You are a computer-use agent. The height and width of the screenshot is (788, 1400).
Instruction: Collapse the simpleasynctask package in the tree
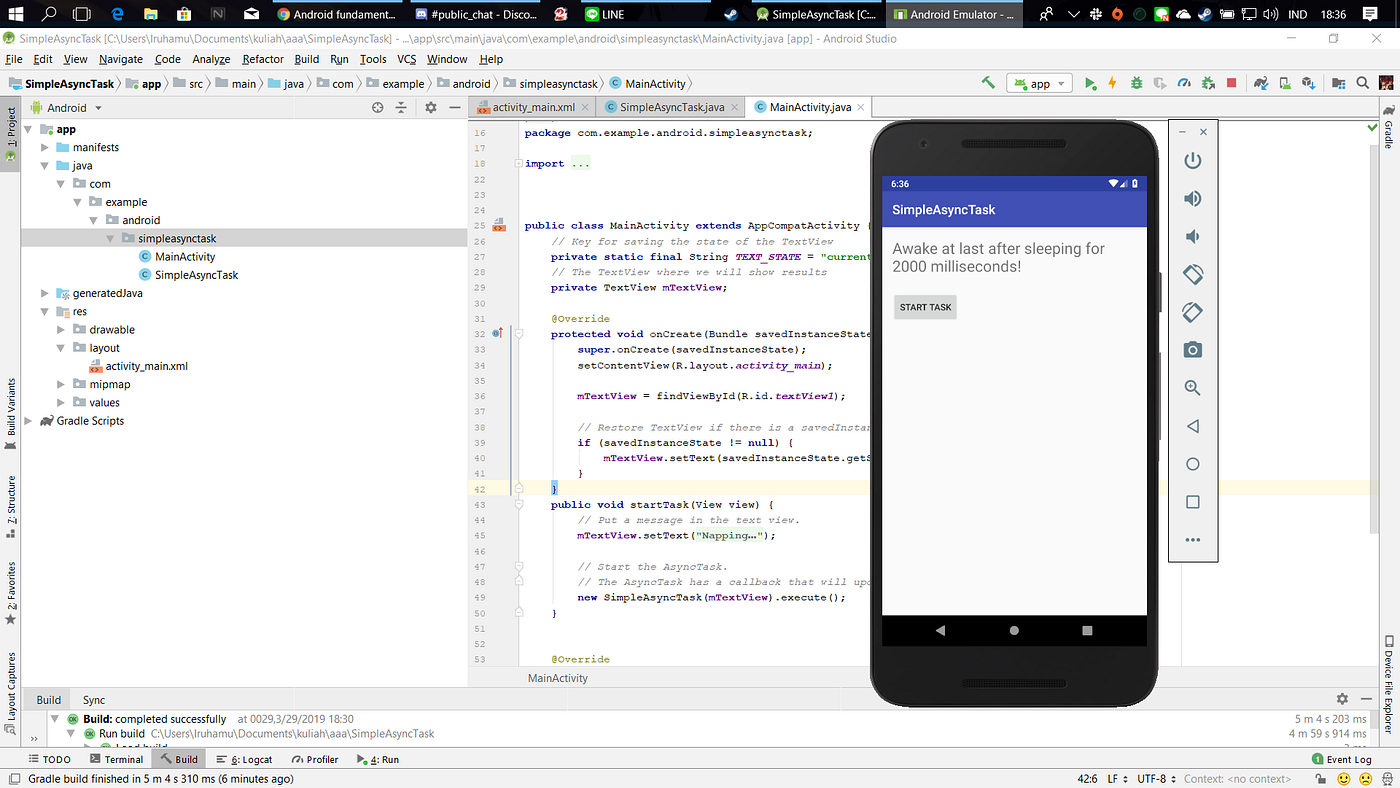(111, 238)
